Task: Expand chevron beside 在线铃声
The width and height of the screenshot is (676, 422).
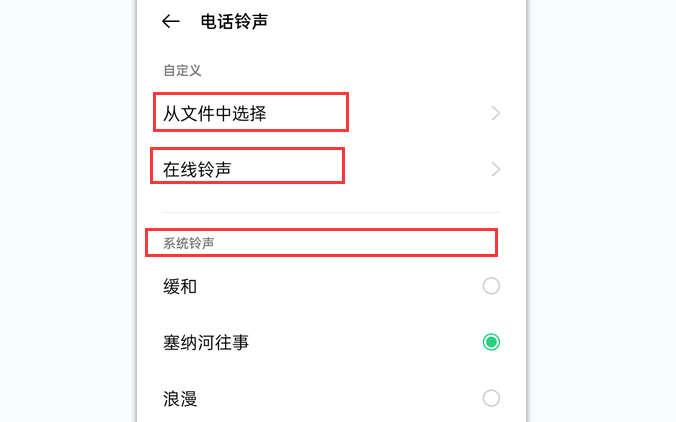Action: tap(496, 170)
